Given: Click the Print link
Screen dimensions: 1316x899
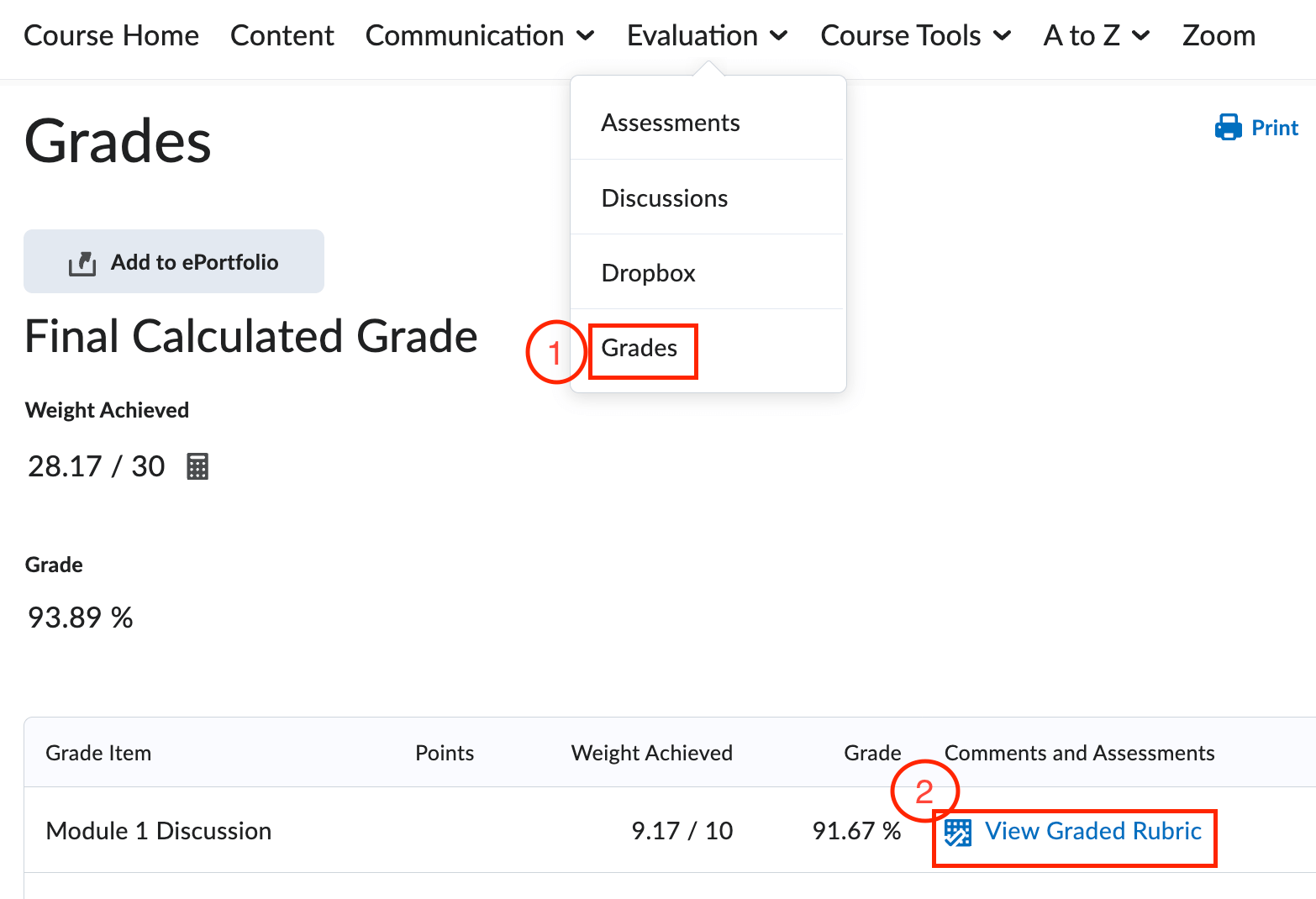Looking at the screenshot, I should click(x=1275, y=127).
